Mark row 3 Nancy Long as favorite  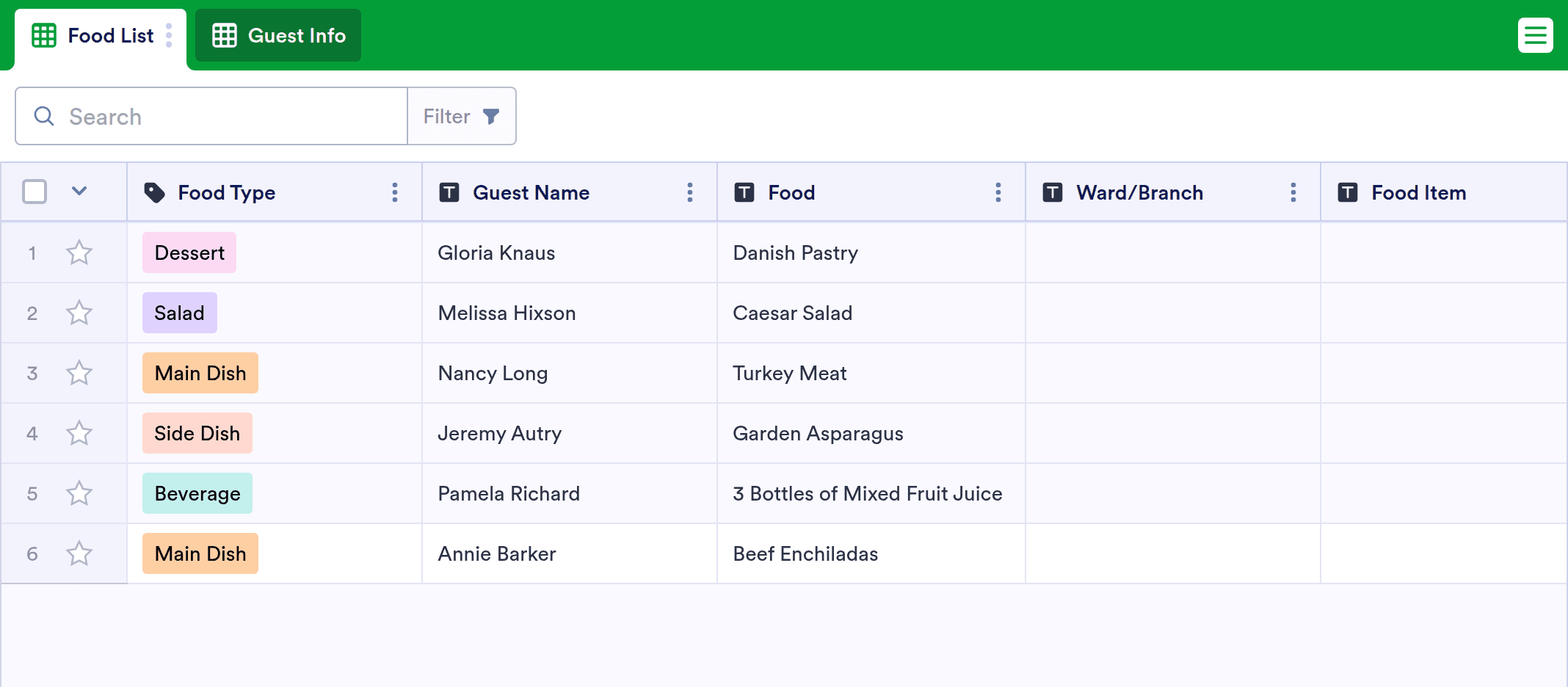pyautogui.click(x=79, y=374)
